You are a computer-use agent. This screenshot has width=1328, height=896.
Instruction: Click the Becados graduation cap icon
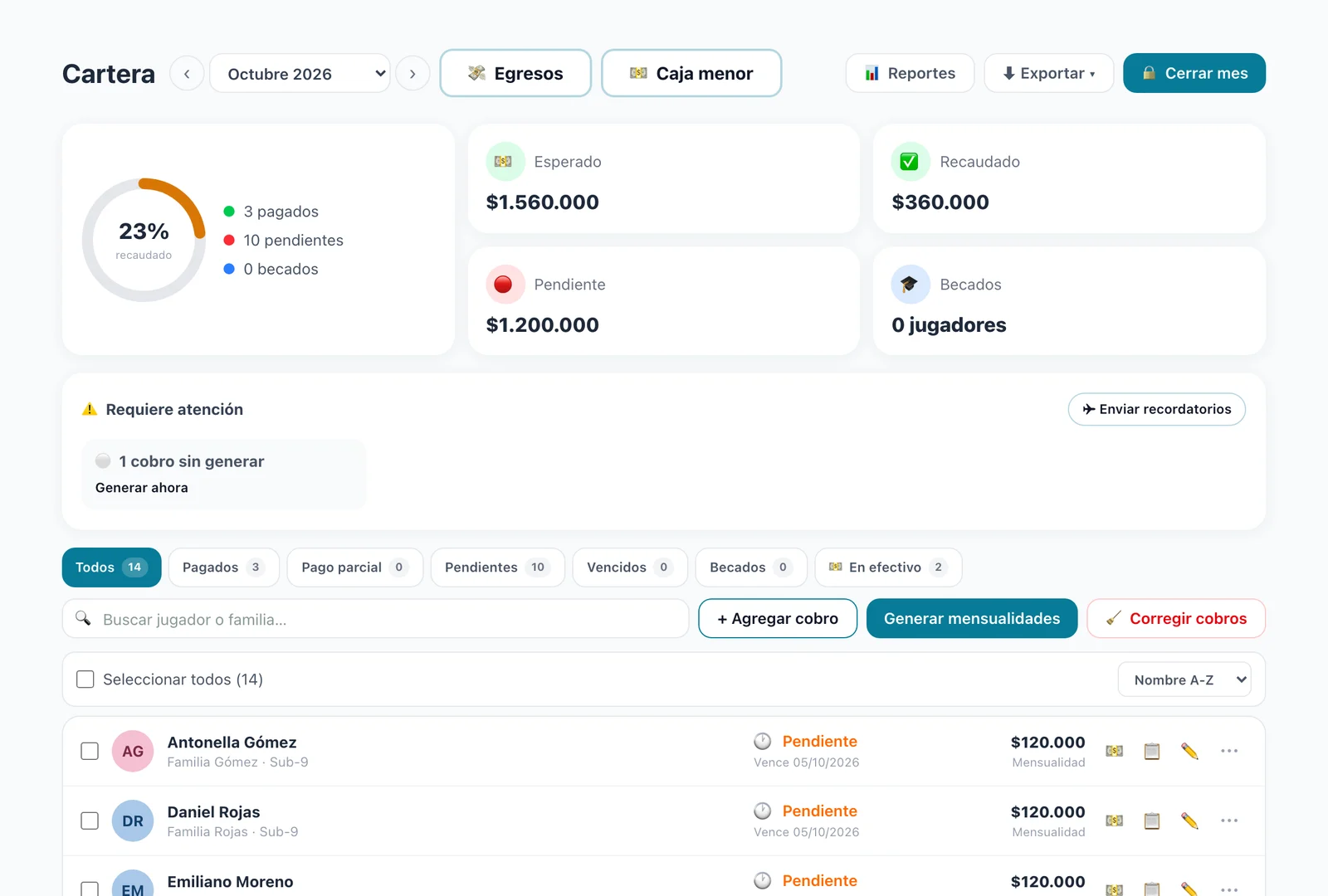pyautogui.click(x=910, y=285)
